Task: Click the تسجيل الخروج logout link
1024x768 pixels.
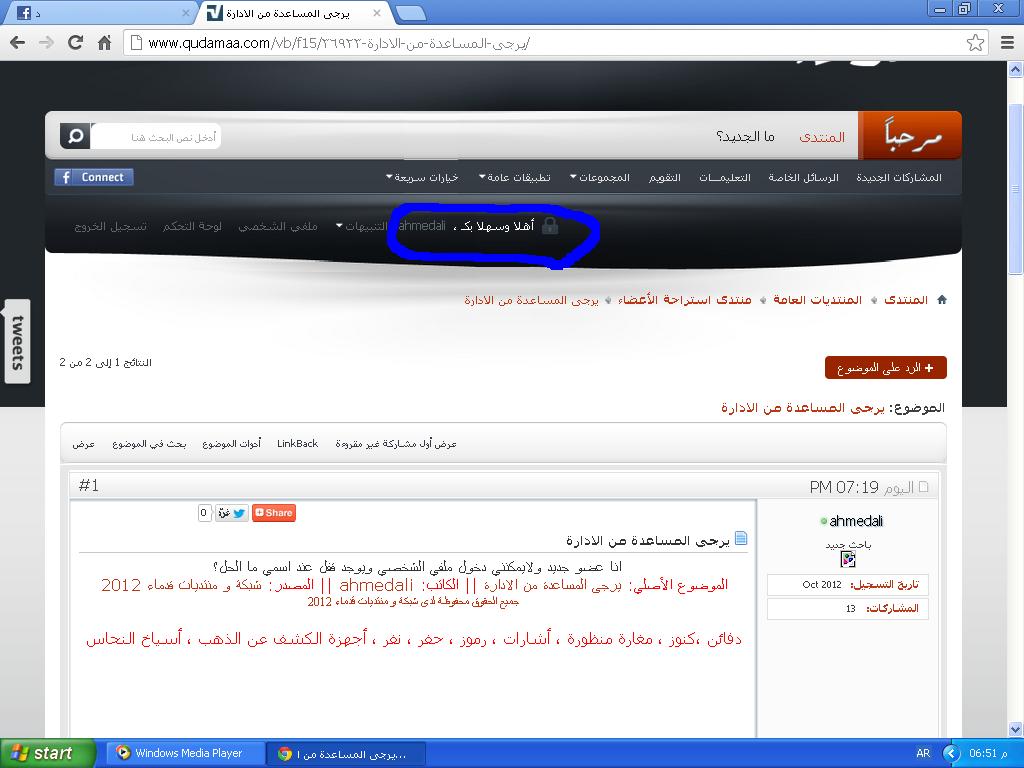Action: click(110, 226)
